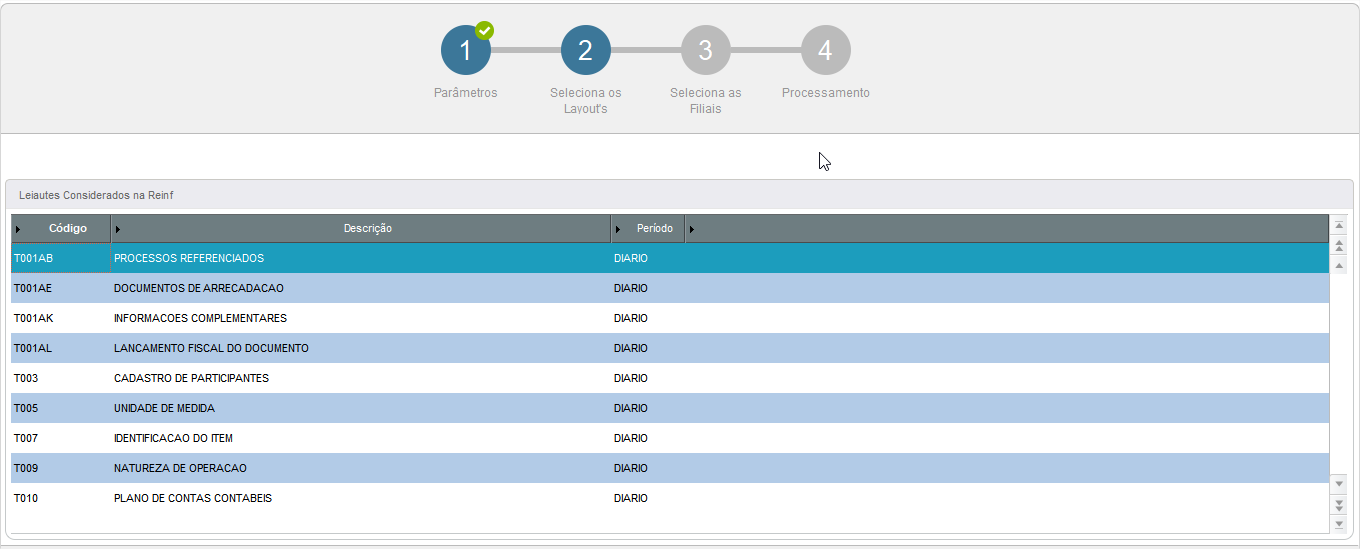1360x549 pixels.
Task: Click the single down arrow scrollbar button
Action: (x=1340, y=483)
